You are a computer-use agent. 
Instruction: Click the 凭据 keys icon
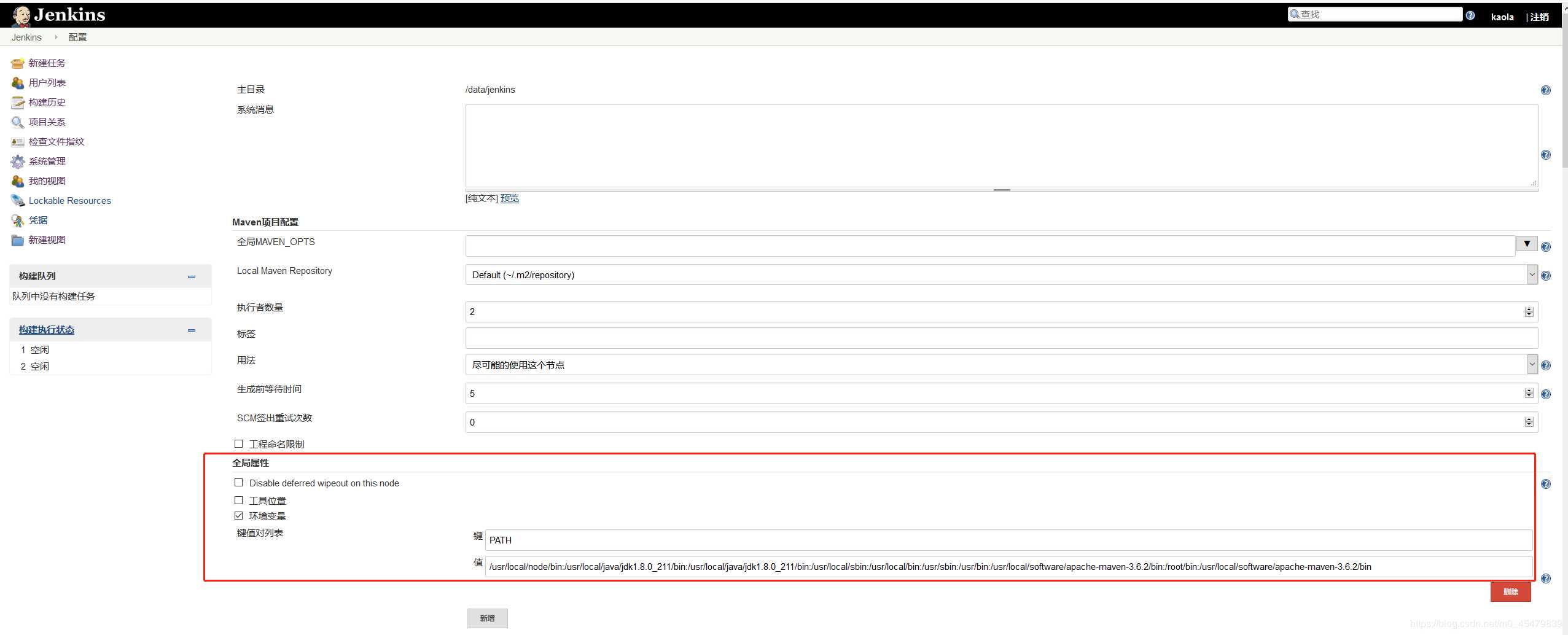point(17,220)
